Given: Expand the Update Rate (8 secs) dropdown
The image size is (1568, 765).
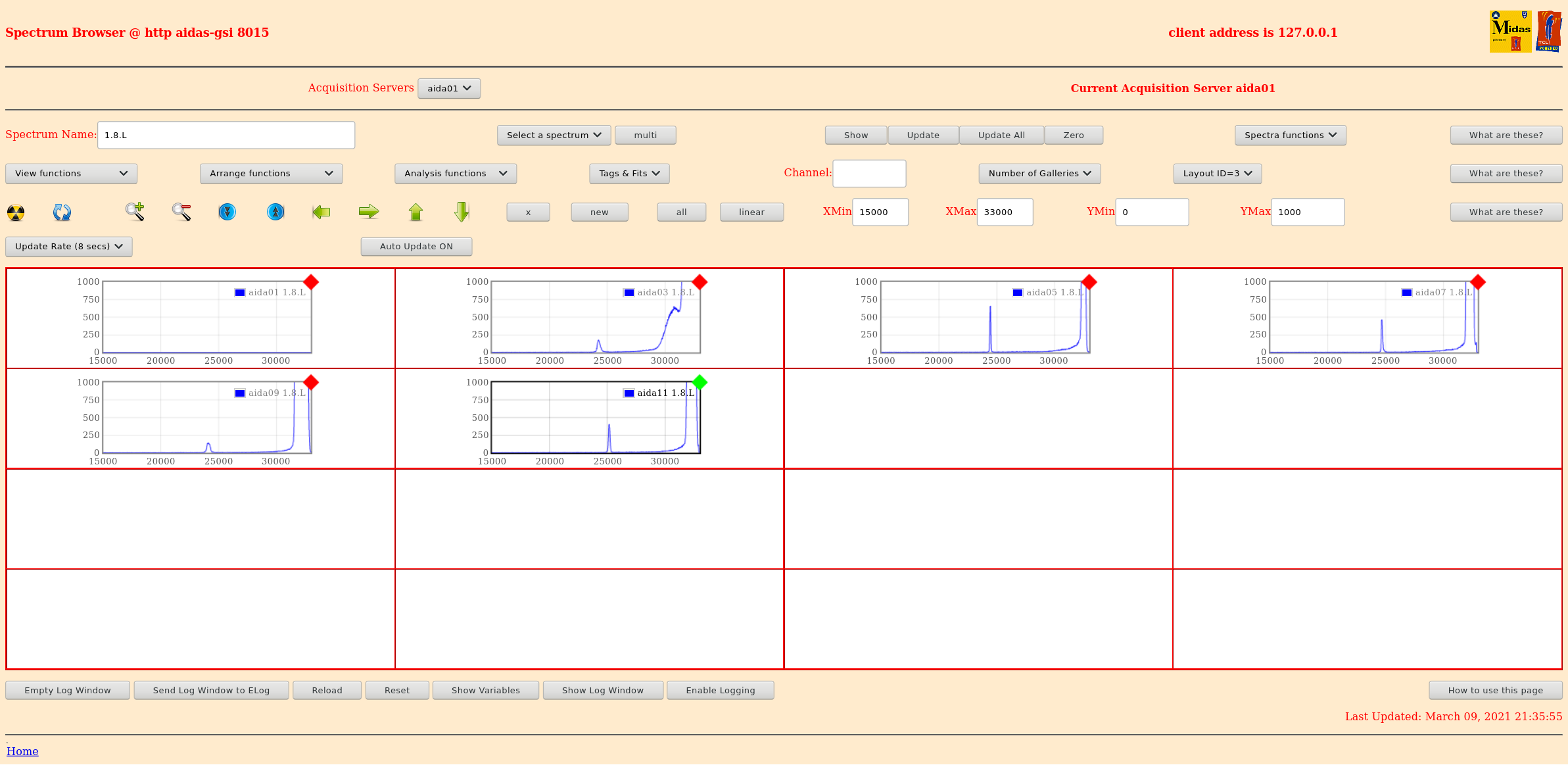Looking at the screenshot, I should 69,247.
